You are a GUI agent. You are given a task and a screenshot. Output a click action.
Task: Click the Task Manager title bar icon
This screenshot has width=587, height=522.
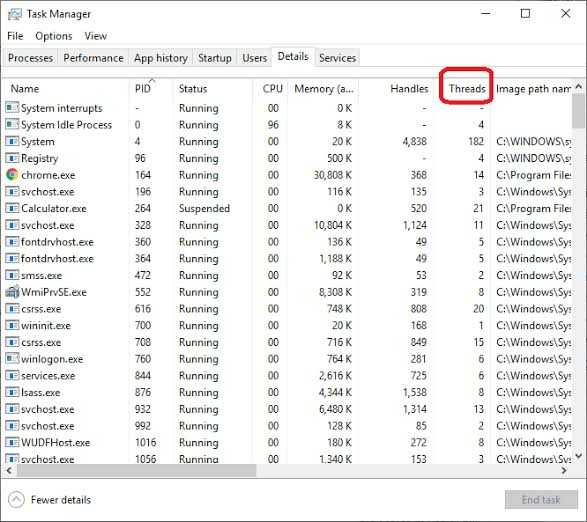click(15, 14)
